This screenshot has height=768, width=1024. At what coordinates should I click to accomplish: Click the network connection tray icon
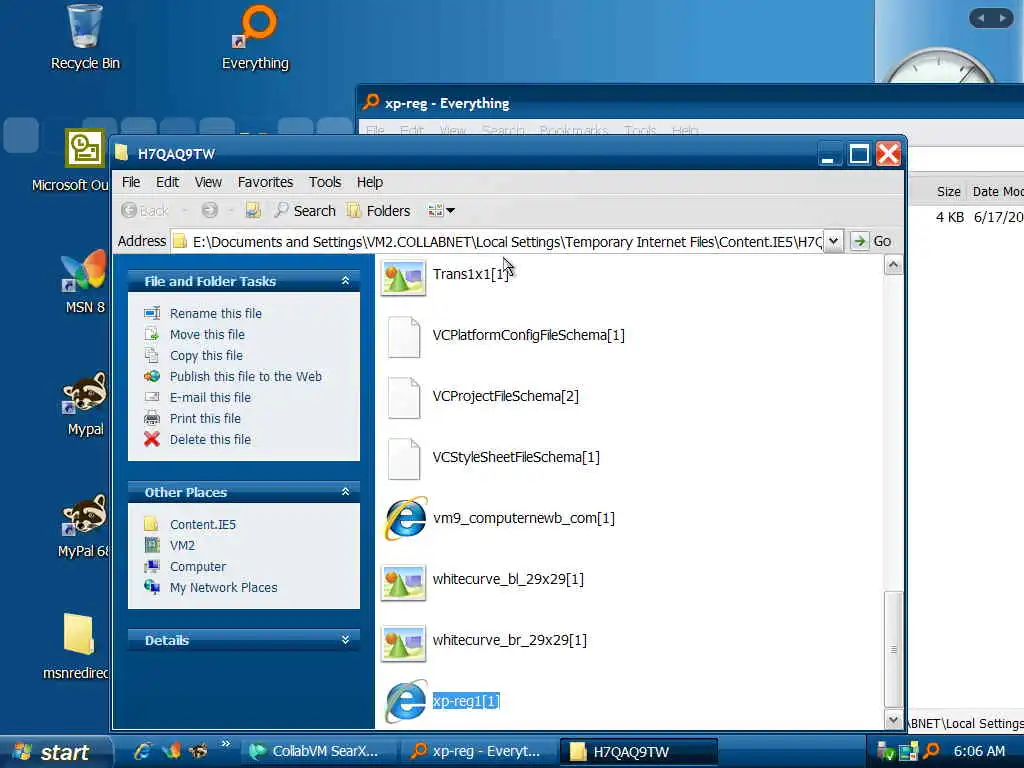tap(908, 752)
